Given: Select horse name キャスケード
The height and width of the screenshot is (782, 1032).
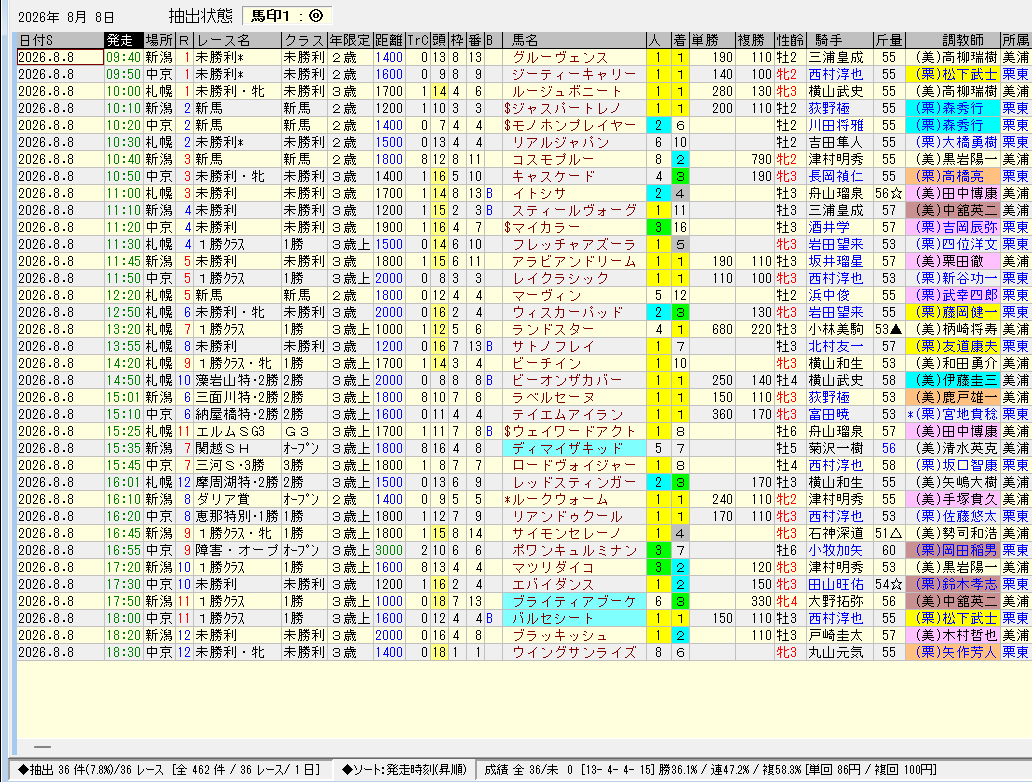Looking at the screenshot, I should pyautogui.click(x=553, y=176).
